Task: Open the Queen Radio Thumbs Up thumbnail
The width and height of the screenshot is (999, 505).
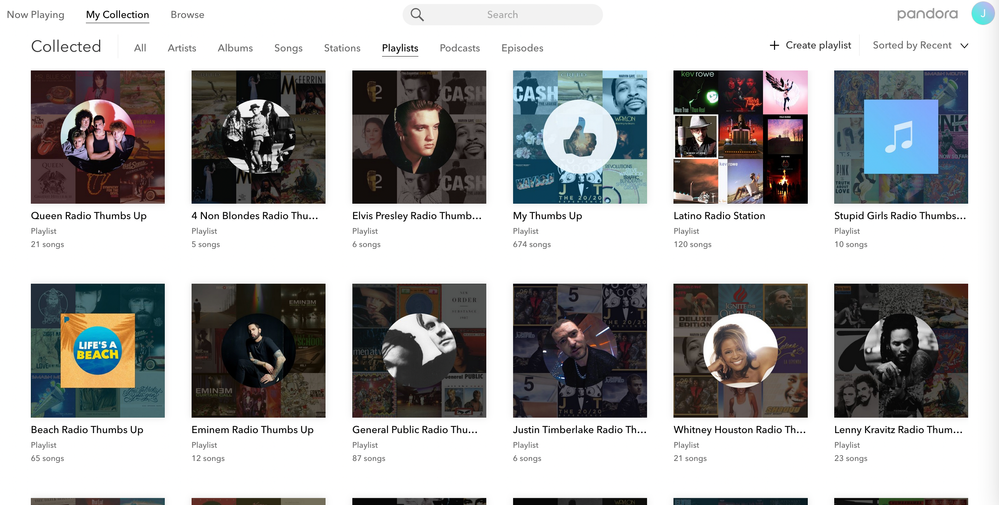Action: tap(97, 137)
